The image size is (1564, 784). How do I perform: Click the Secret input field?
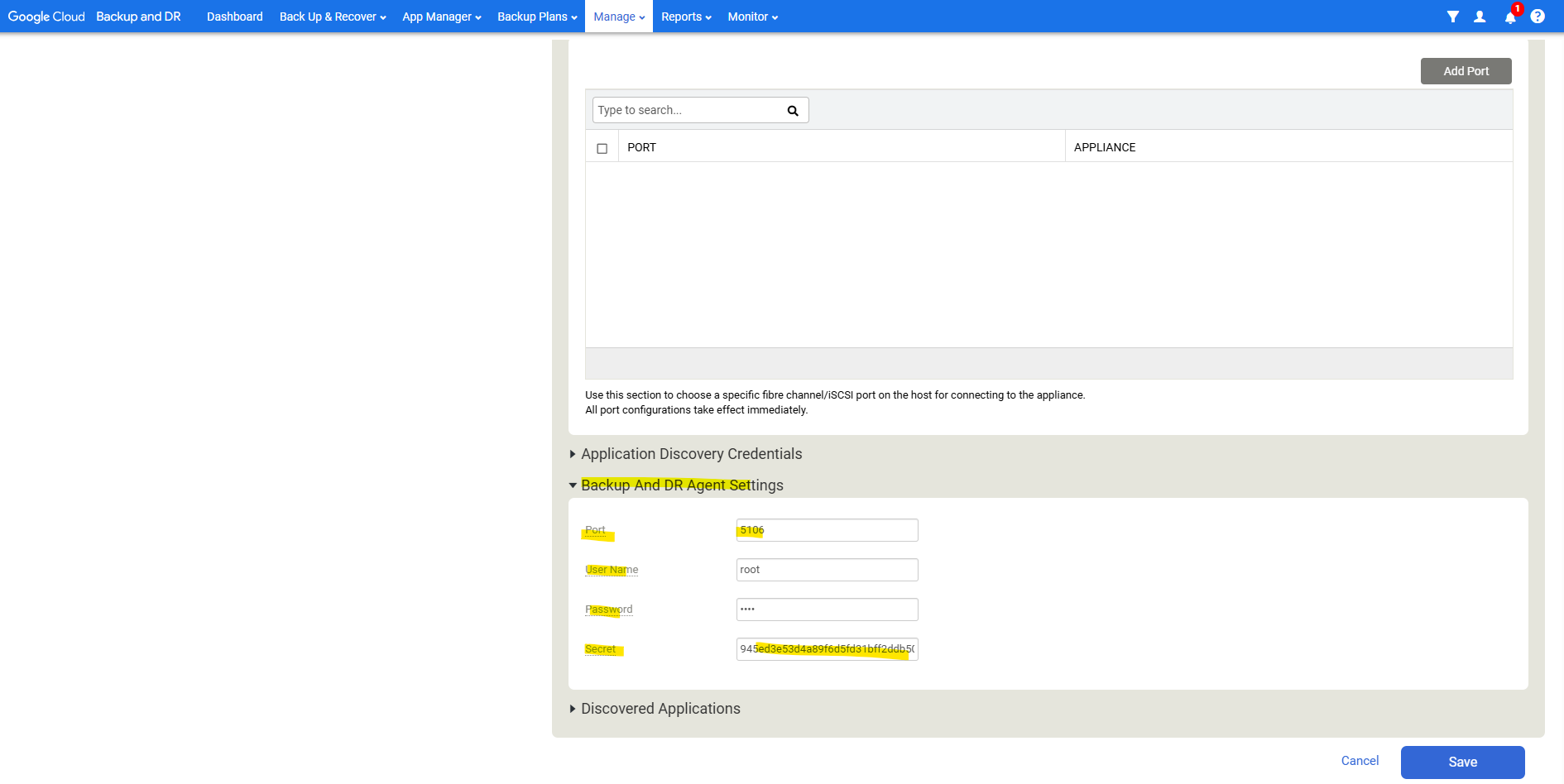tap(827, 649)
